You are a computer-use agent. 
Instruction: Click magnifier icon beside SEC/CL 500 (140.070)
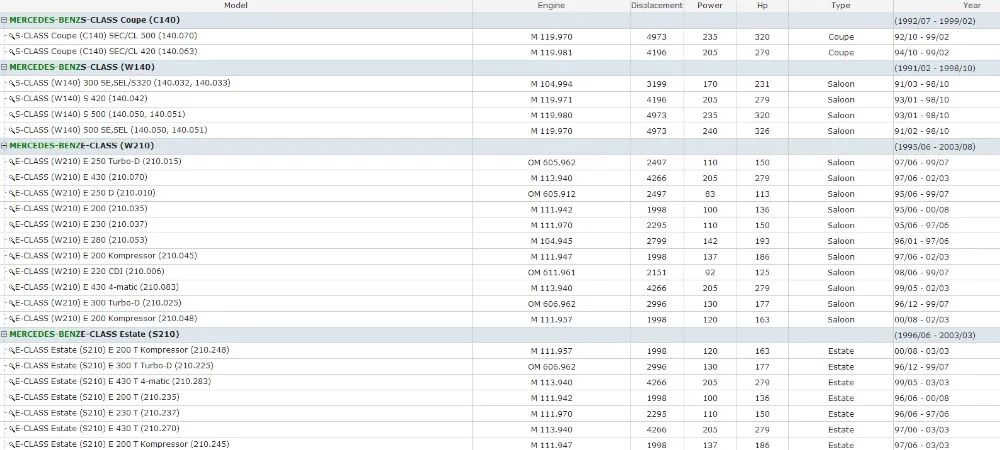point(11,36)
